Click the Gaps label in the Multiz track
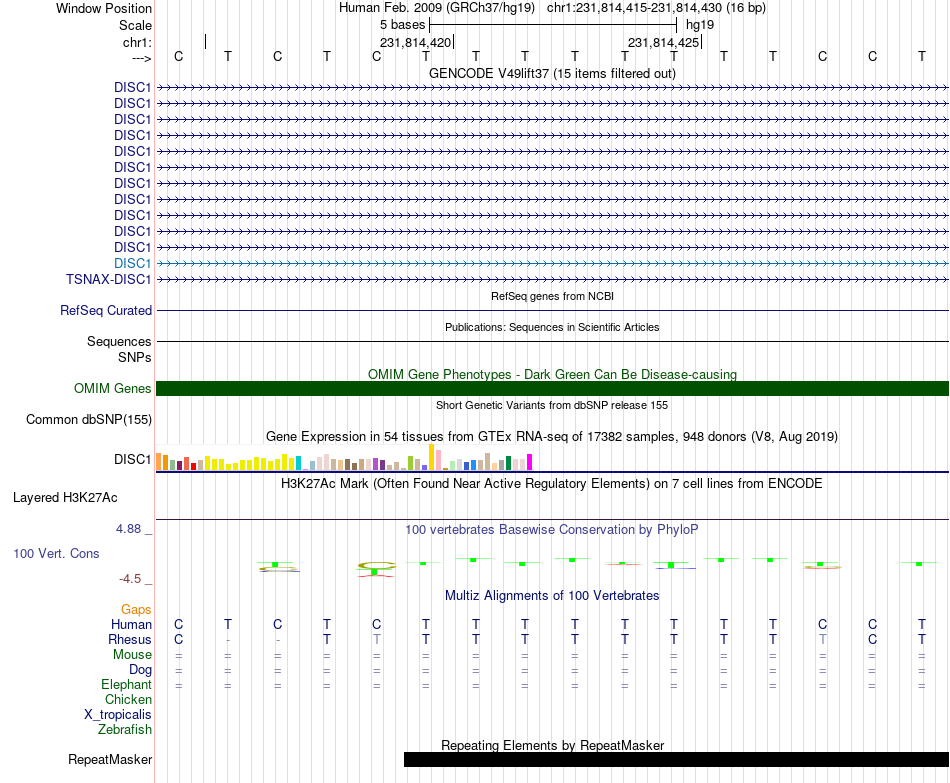The image size is (950, 783). pyautogui.click(x=136, y=610)
